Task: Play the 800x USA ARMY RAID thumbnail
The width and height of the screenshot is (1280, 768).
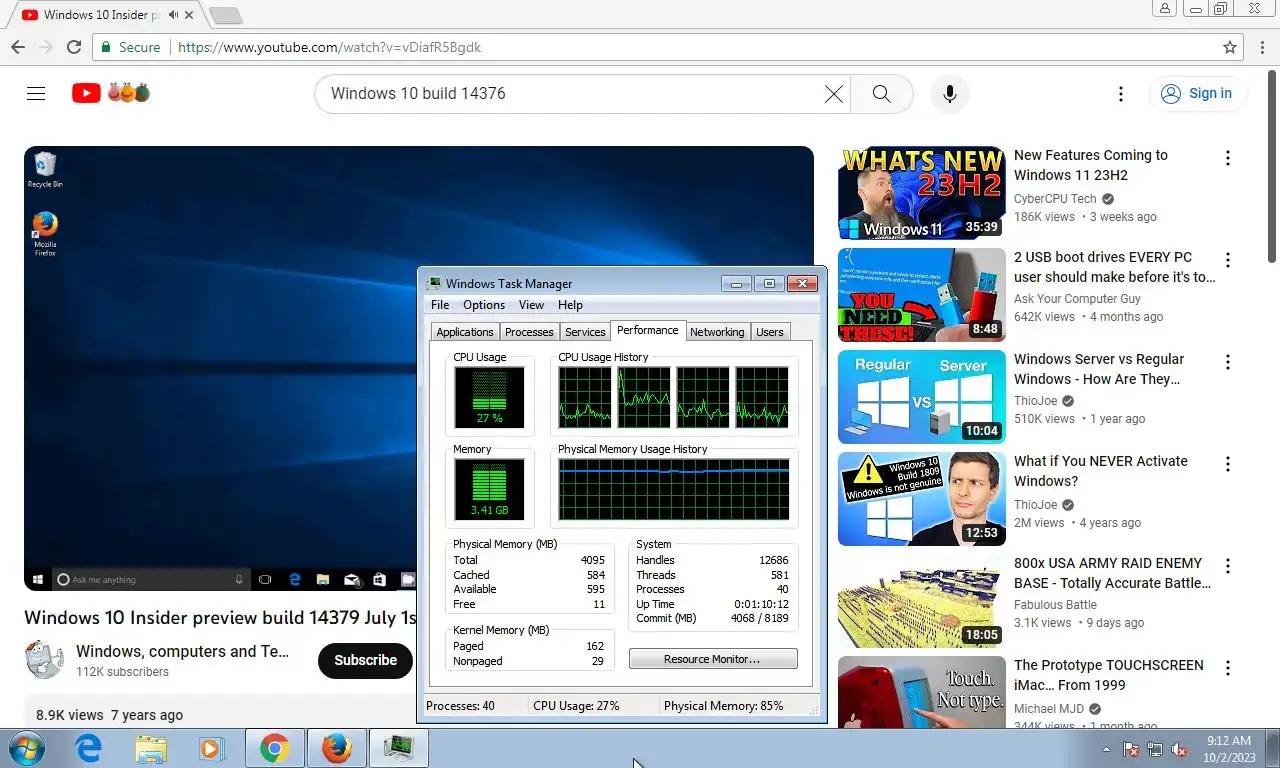Action: point(922,601)
